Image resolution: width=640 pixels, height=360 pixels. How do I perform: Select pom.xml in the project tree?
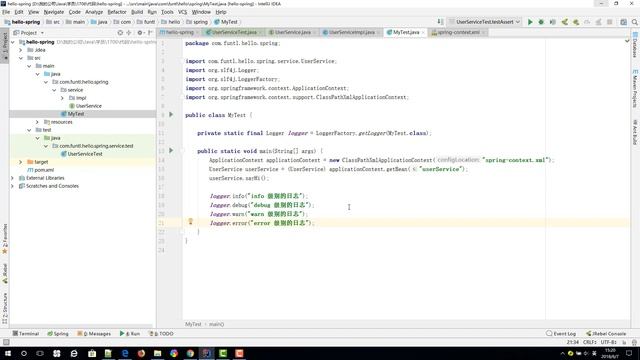click(44, 170)
